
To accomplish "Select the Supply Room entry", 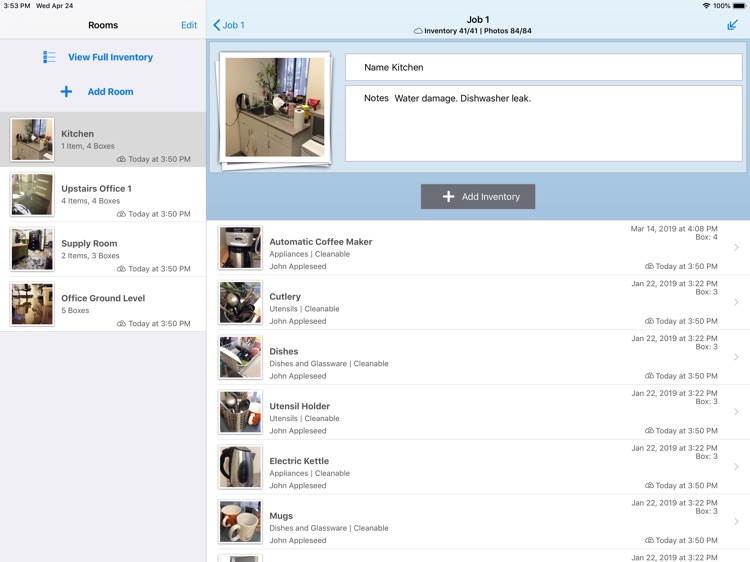I will [103, 249].
